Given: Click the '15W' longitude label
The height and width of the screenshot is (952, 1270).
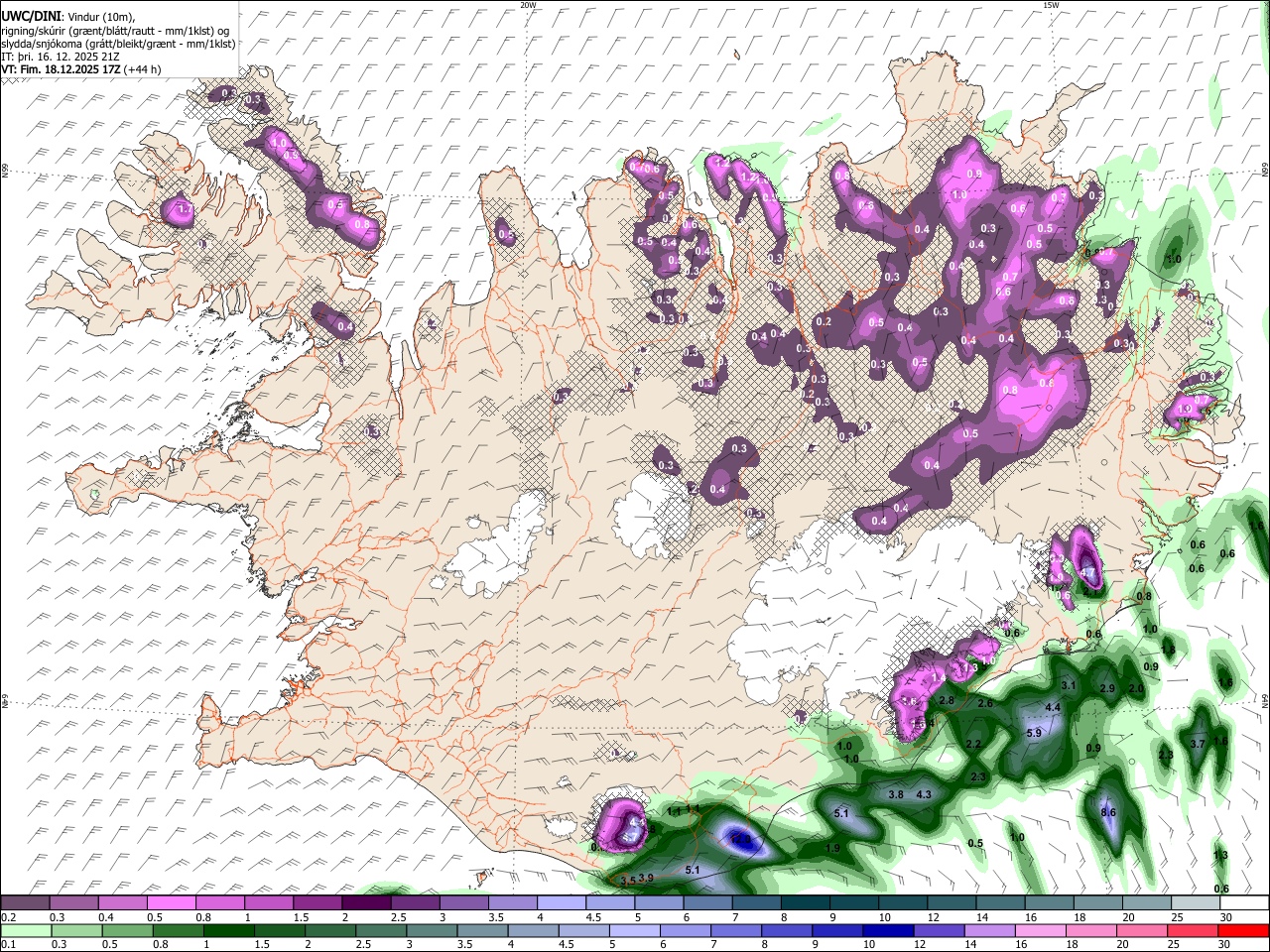Looking at the screenshot, I should tap(1051, 5).
